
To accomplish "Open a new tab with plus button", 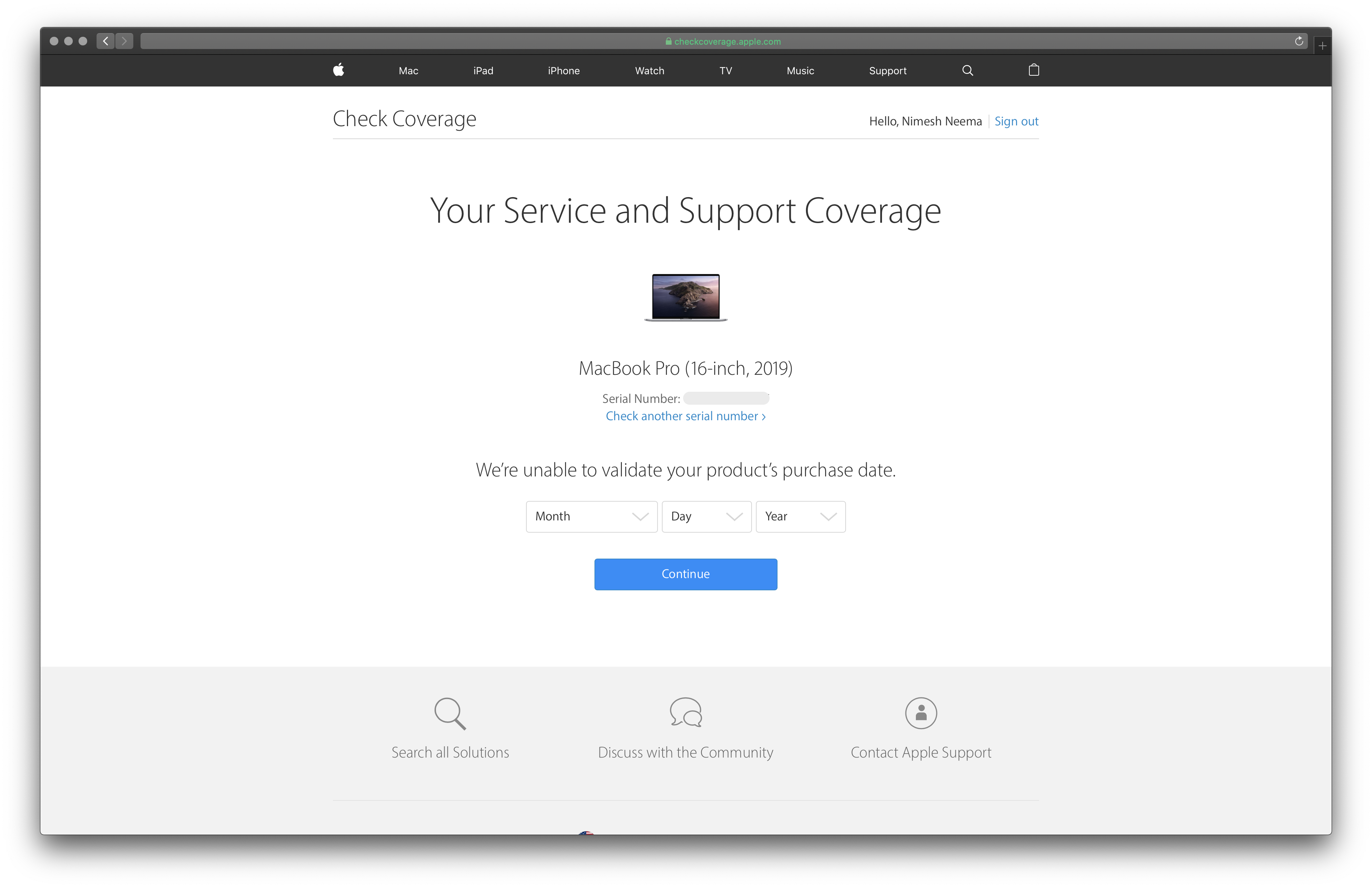I will click(x=1322, y=45).
